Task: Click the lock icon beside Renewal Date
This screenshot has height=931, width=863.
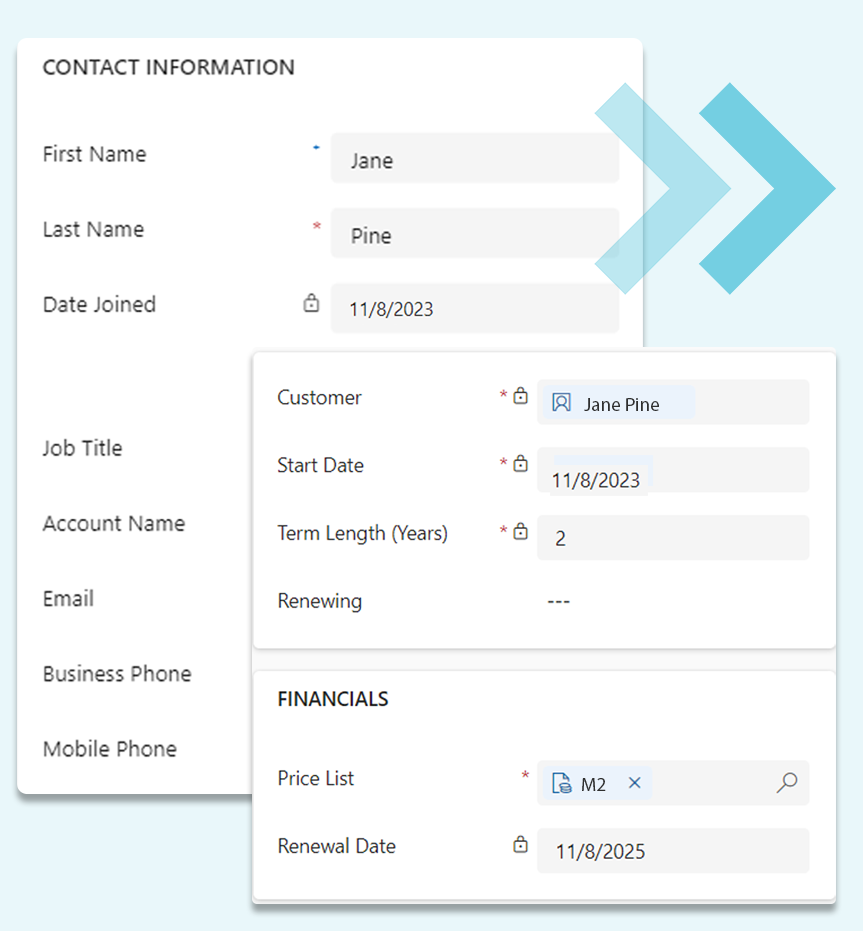Action: coord(520,845)
